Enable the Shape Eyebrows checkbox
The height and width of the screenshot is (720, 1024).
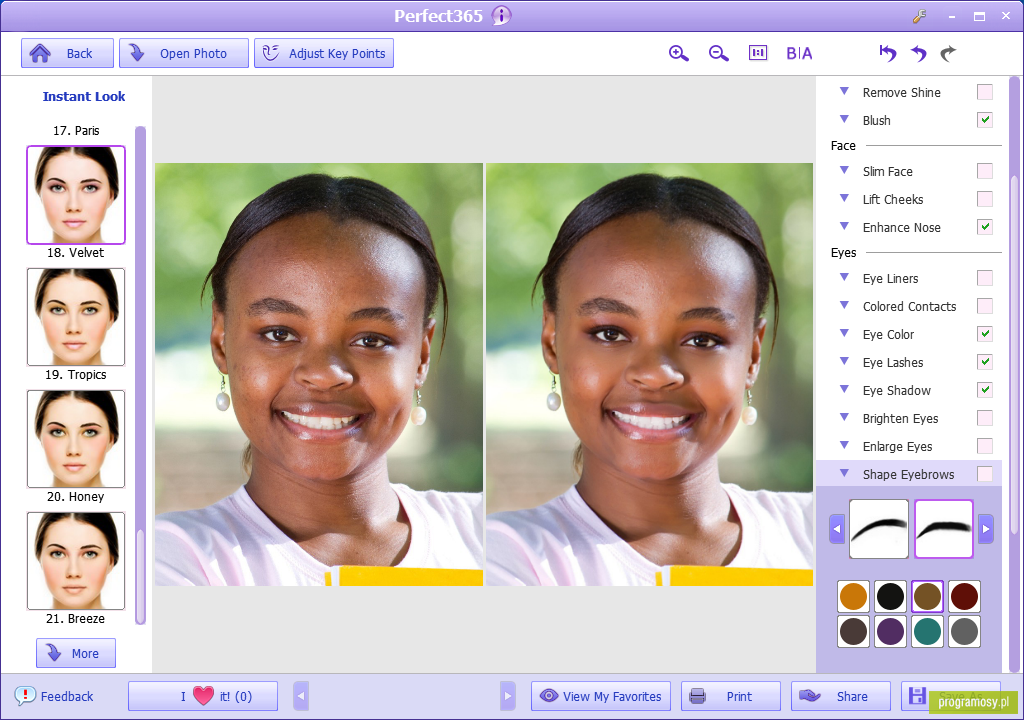point(985,474)
